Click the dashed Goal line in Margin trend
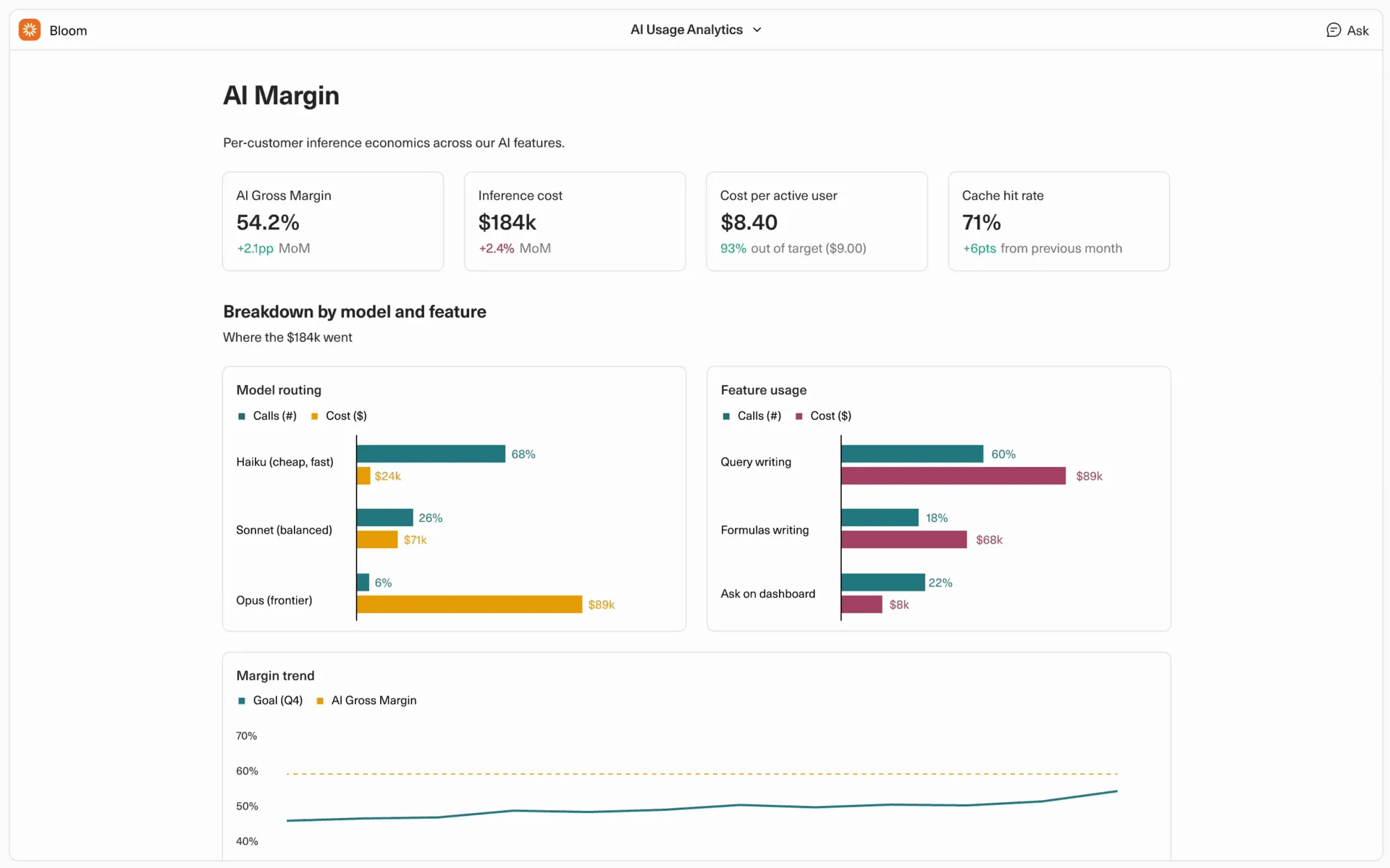Viewport: 1390px width, 868px height. click(702, 774)
